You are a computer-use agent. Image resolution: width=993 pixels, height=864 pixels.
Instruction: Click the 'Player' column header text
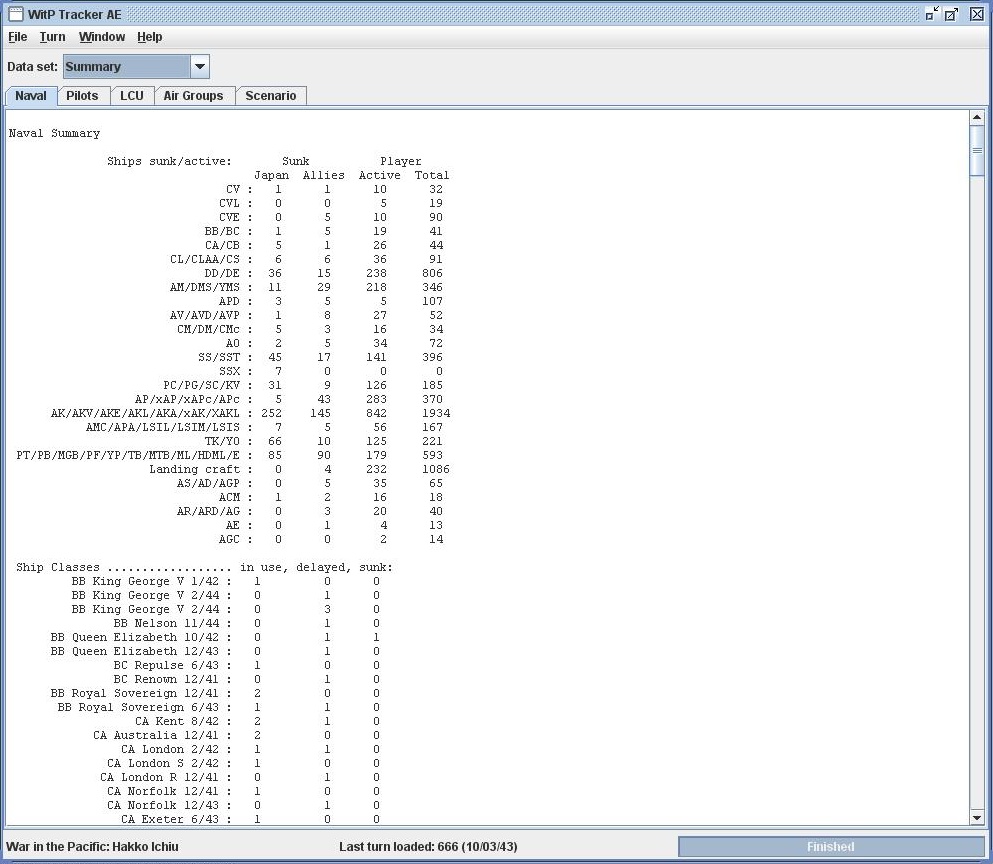400,161
